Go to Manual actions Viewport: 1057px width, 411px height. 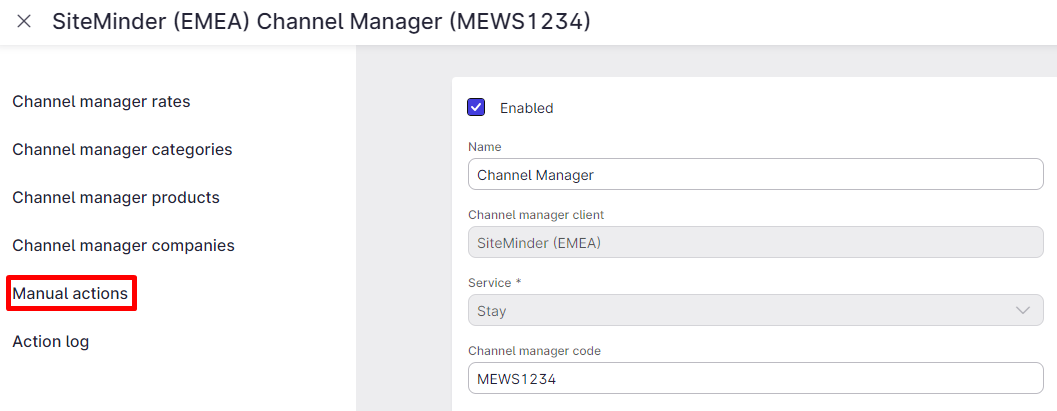70,294
